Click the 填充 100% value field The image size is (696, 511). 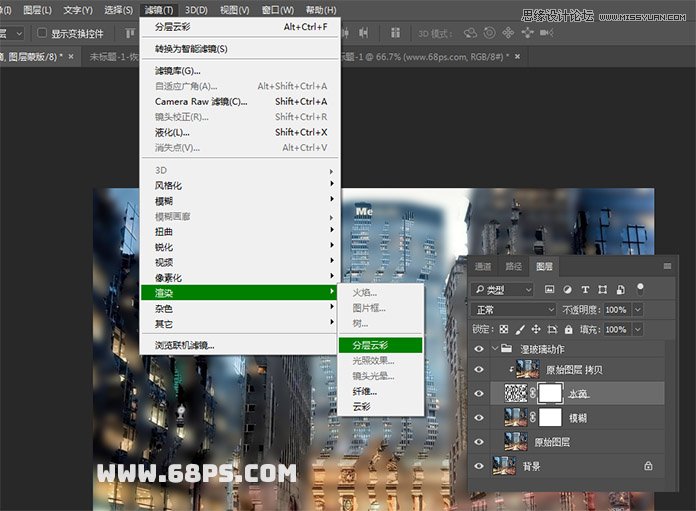[x=616, y=329]
